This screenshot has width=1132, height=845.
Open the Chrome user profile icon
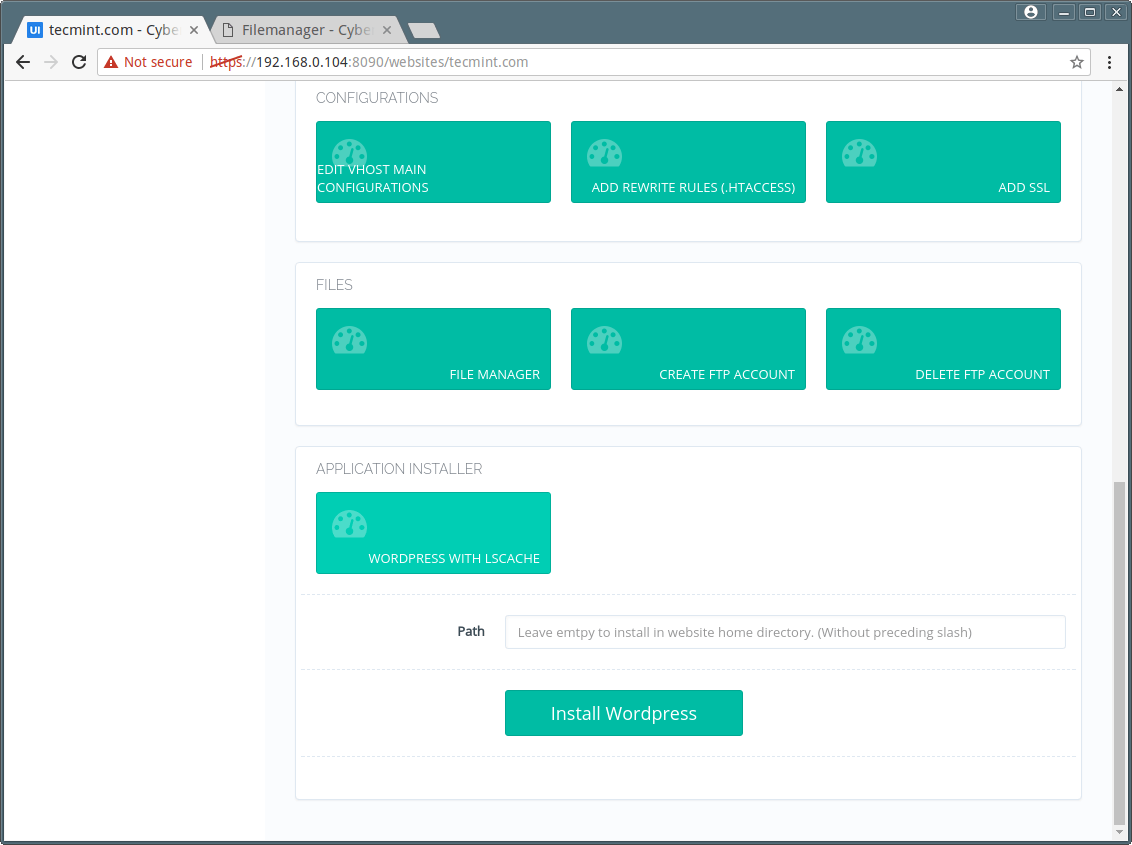pos(1030,12)
